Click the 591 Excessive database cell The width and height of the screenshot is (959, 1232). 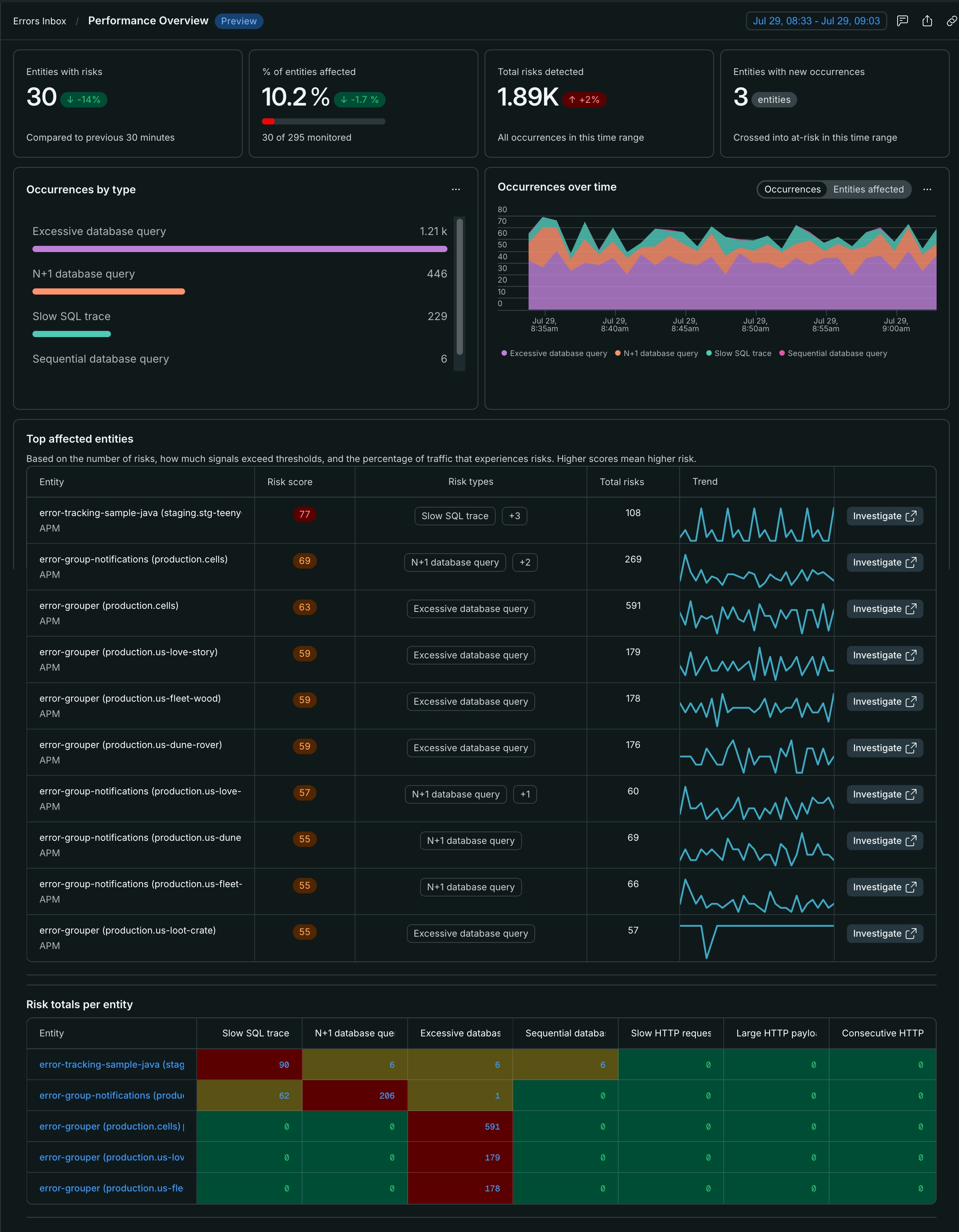click(460, 1126)
